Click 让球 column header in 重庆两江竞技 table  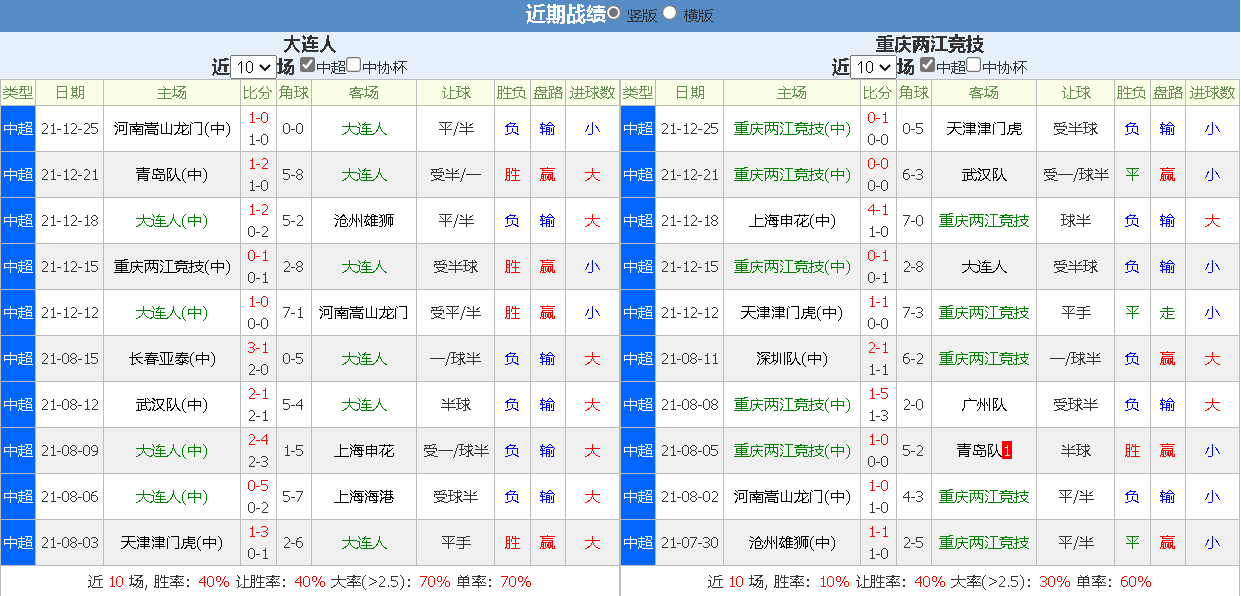click(x=1076, y=93)
